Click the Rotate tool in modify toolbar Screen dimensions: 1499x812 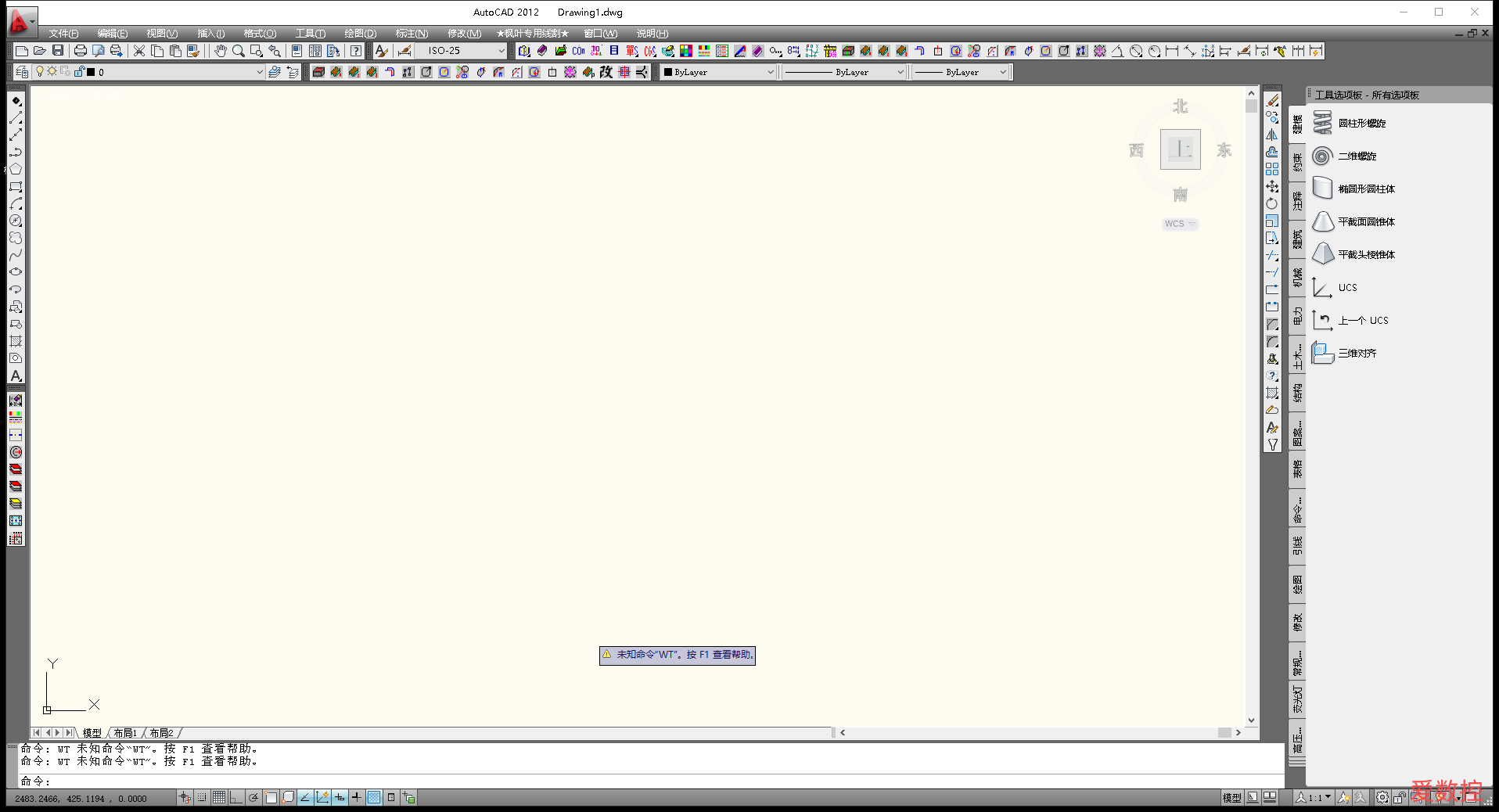1273,204
